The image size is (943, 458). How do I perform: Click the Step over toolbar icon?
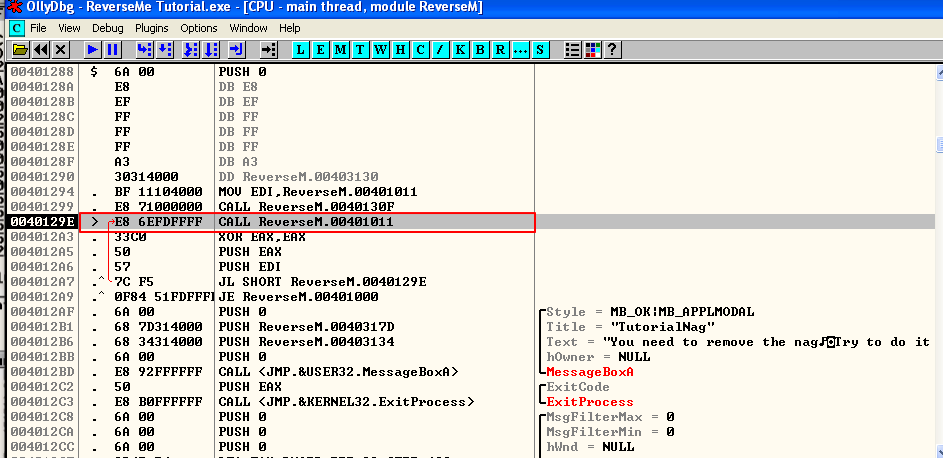165,49
